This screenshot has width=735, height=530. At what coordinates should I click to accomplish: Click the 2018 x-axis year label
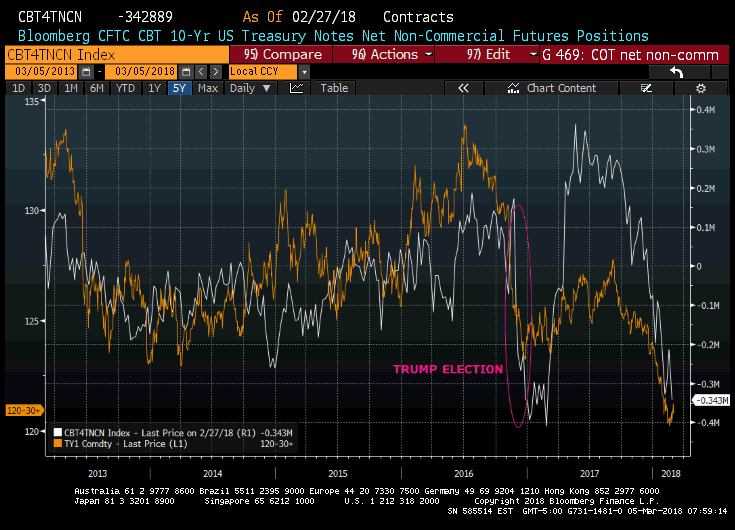[670, 474]
